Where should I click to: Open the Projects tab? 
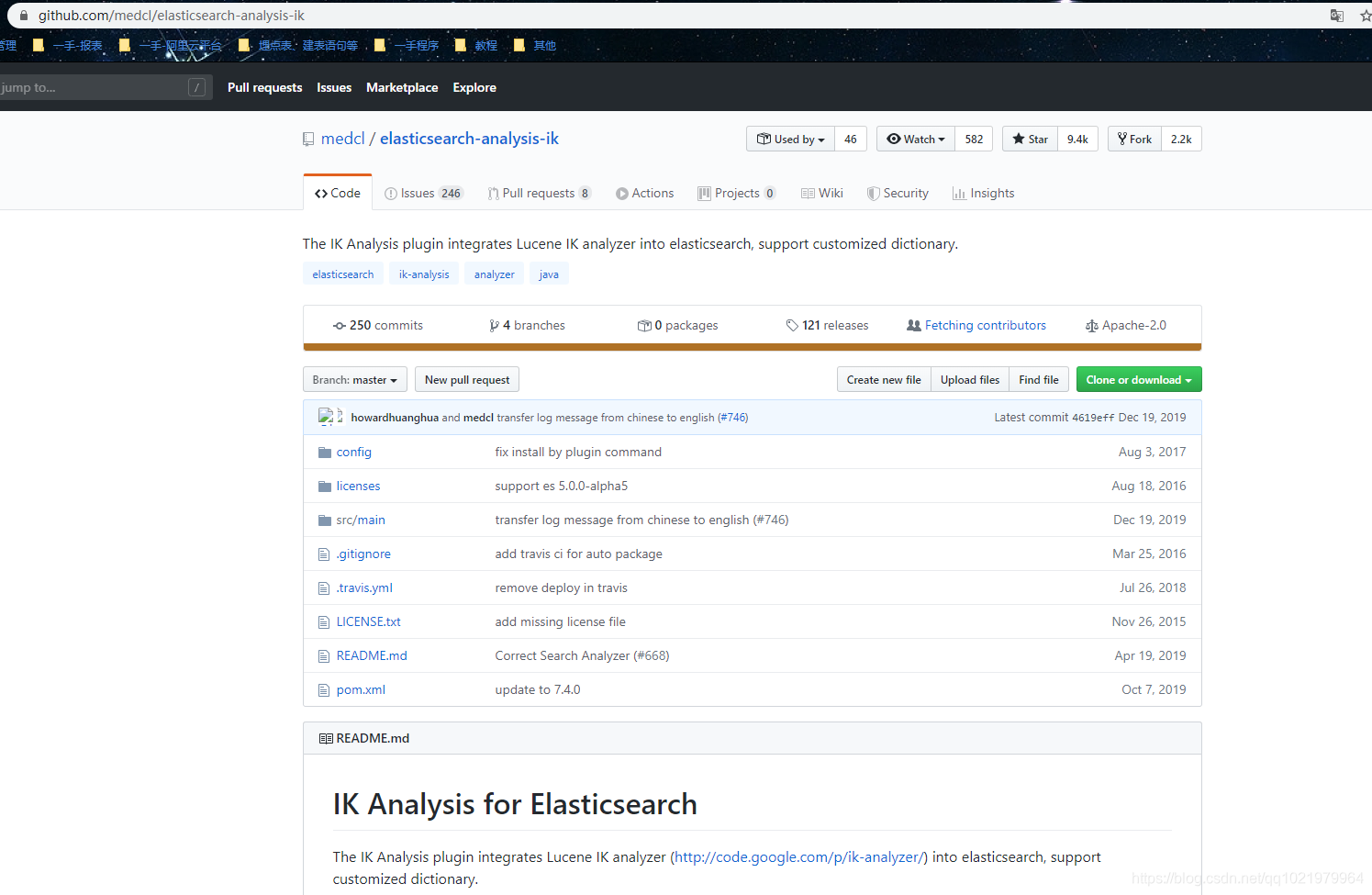tap(736, 193)
